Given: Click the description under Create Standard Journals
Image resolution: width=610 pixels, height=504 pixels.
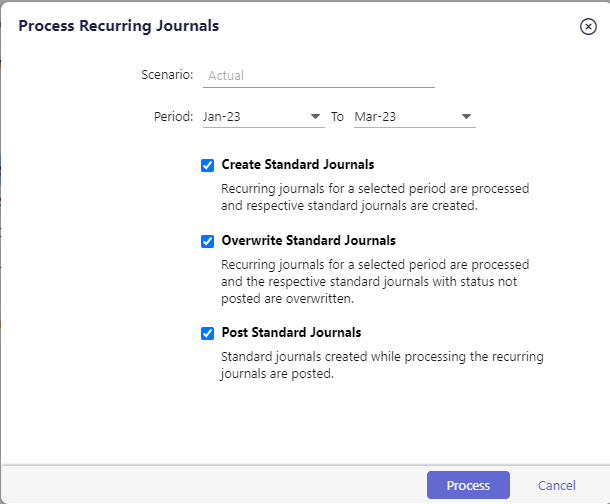Looking at the screenshot, I should pos(375,197).
